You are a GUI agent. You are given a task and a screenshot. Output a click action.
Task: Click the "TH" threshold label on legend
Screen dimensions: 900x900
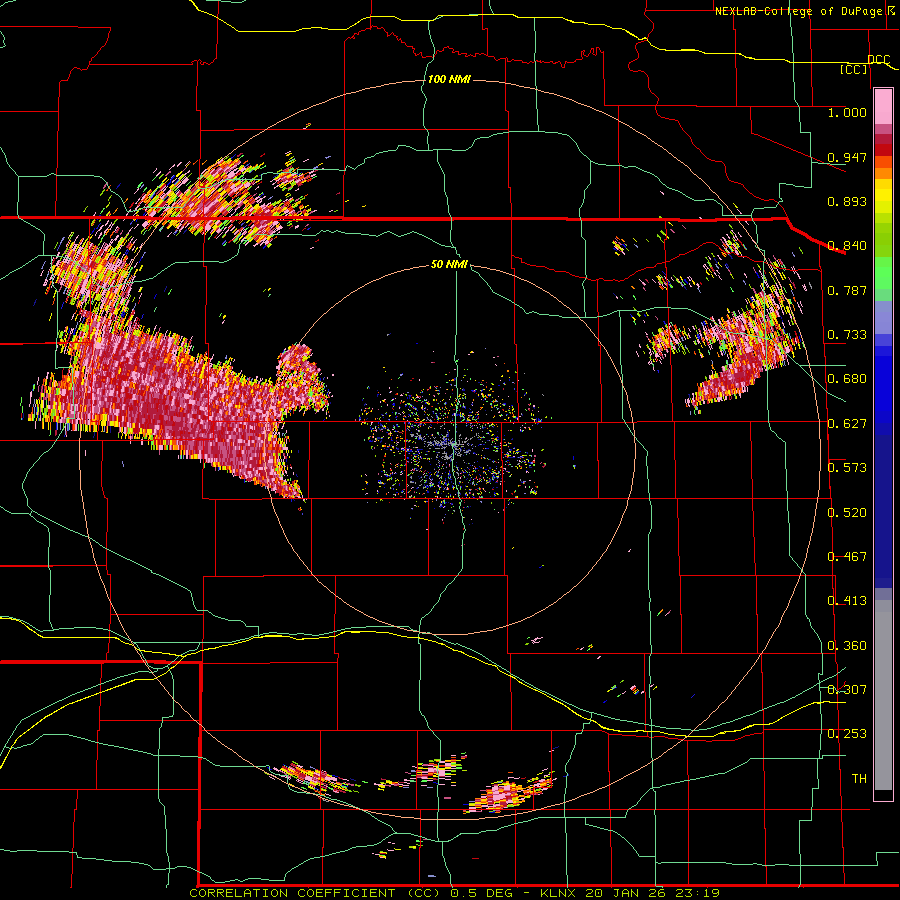point(859,779)
